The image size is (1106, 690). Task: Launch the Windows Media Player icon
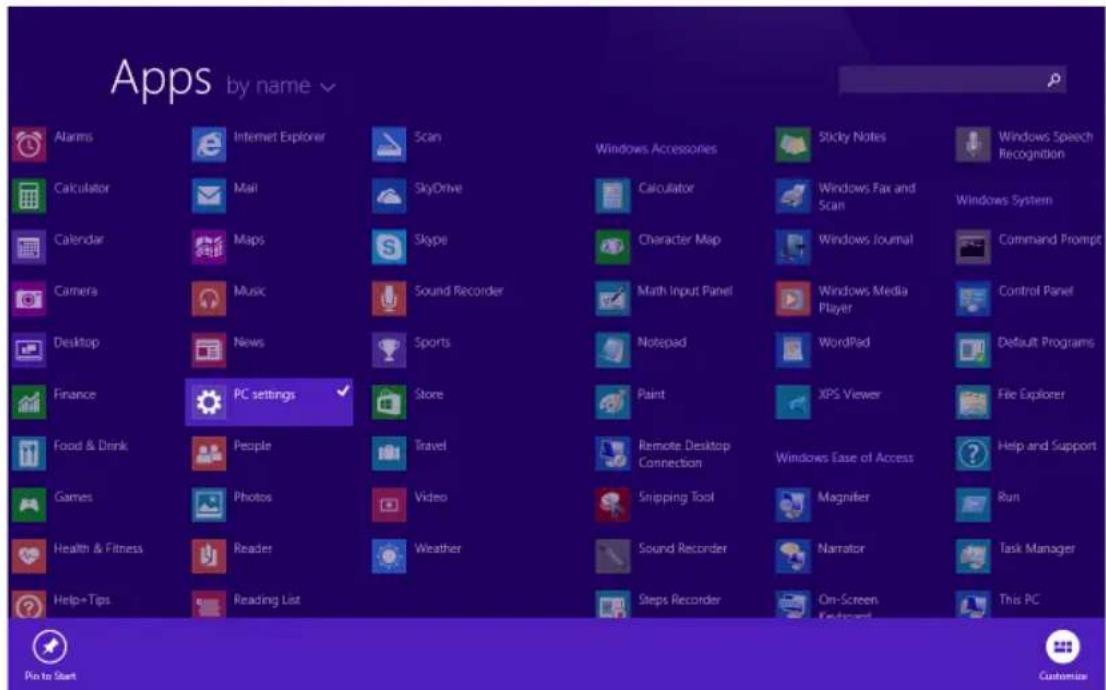(x=793, y=299)
